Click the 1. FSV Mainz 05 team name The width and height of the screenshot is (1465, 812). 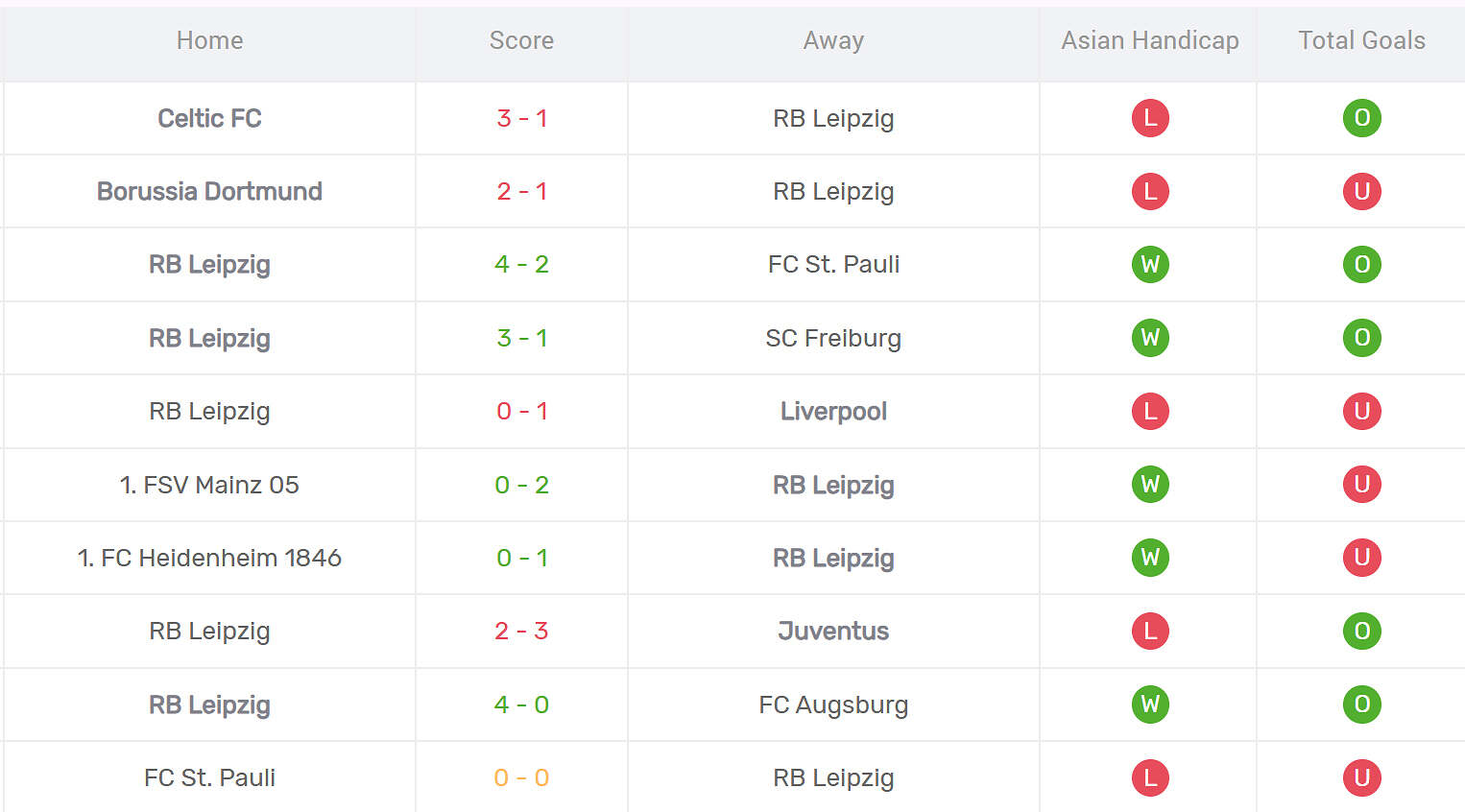(209, 485)
